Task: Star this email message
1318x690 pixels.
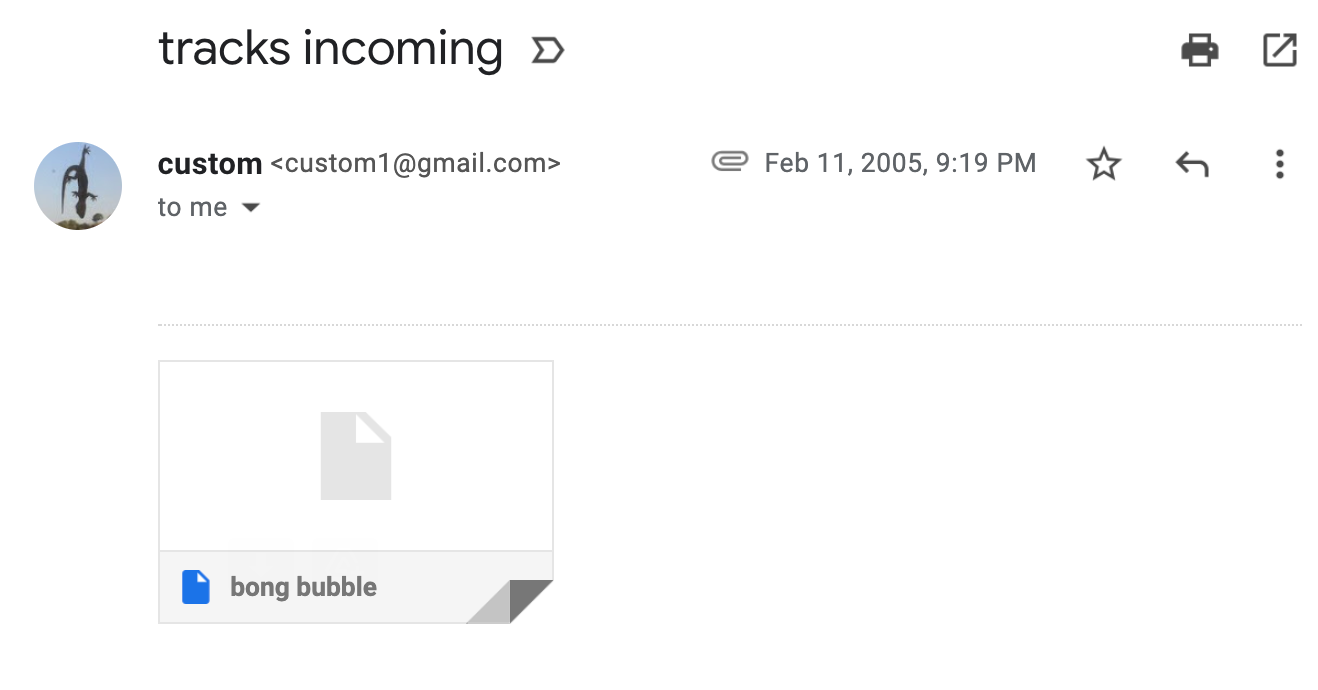Action: pyautogui.click(x=1104, y=164)
